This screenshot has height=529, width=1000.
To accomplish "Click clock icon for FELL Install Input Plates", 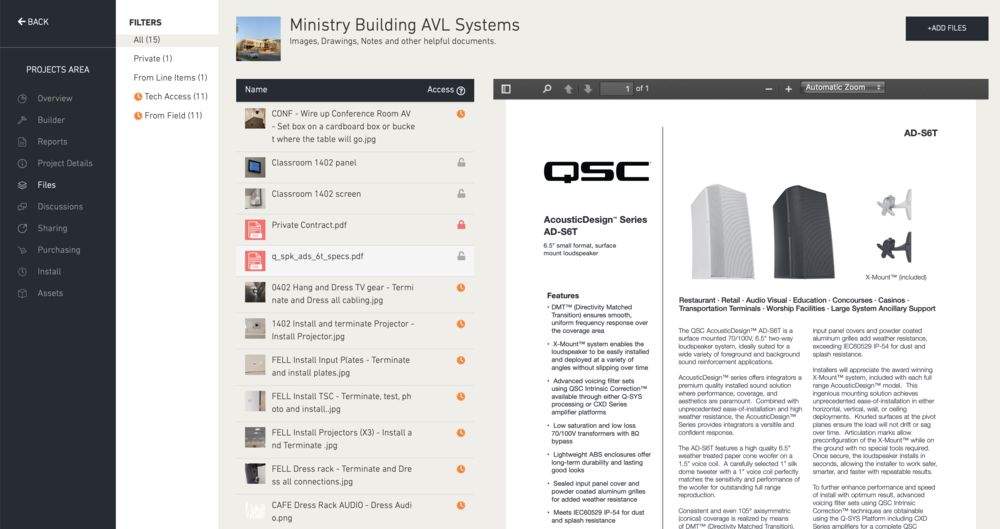I will (x=460, y=361).
